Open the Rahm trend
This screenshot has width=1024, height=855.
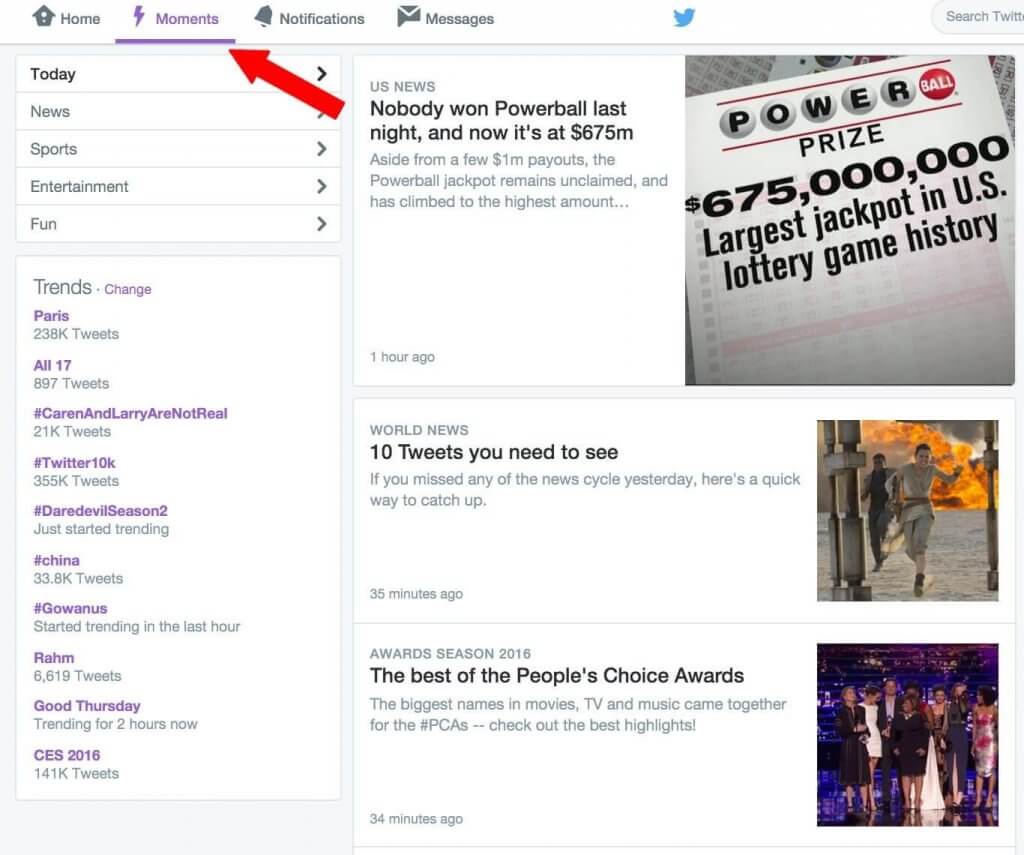pos(54,658)
